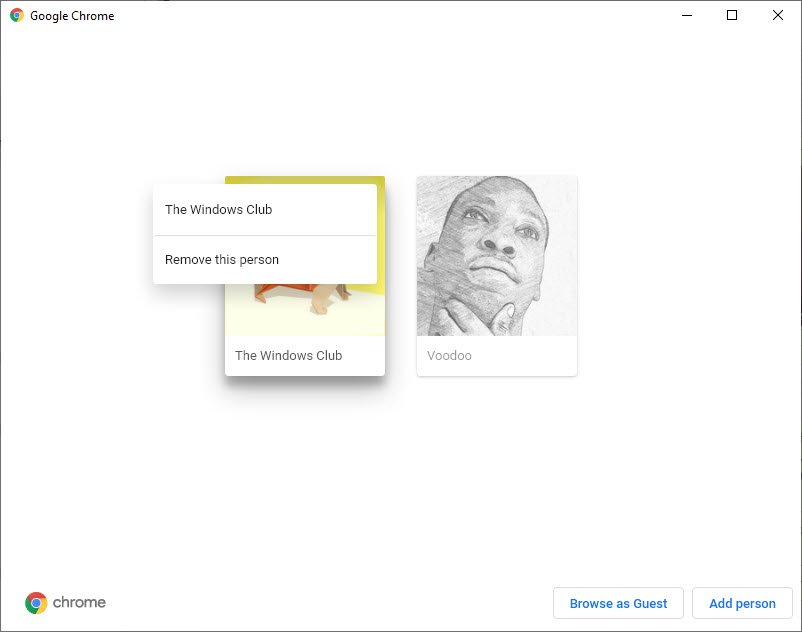Close the Google Chrome profile picker
The width and height of the screenshot is (802, 632).
[777, 16]
